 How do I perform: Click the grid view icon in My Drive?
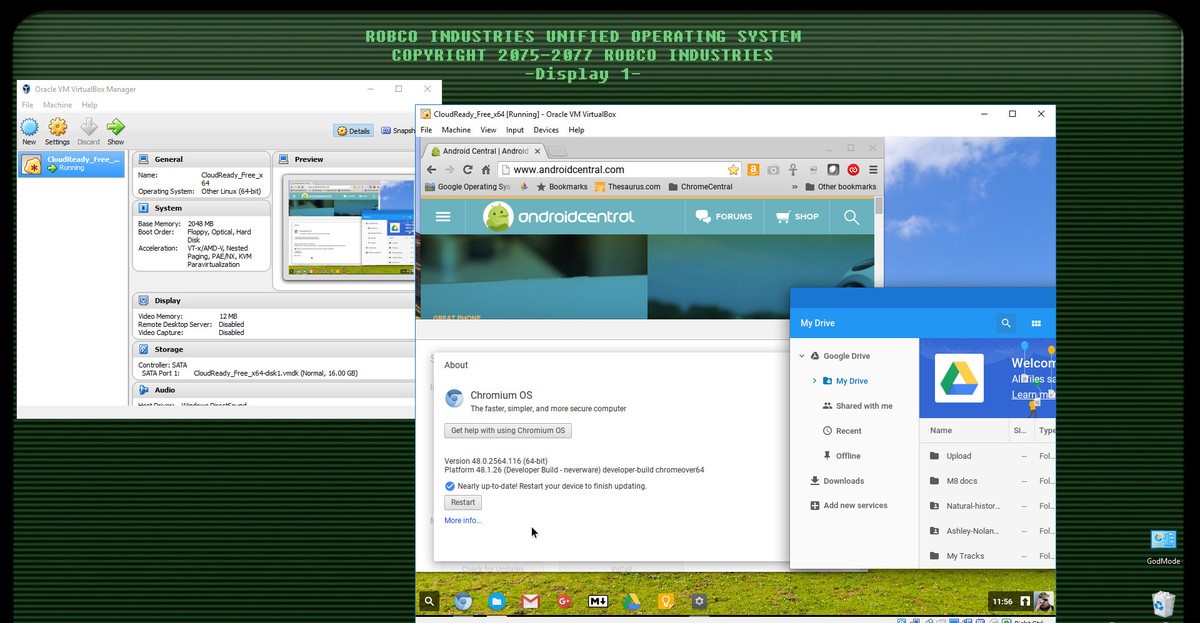(x=1036, y=323)
